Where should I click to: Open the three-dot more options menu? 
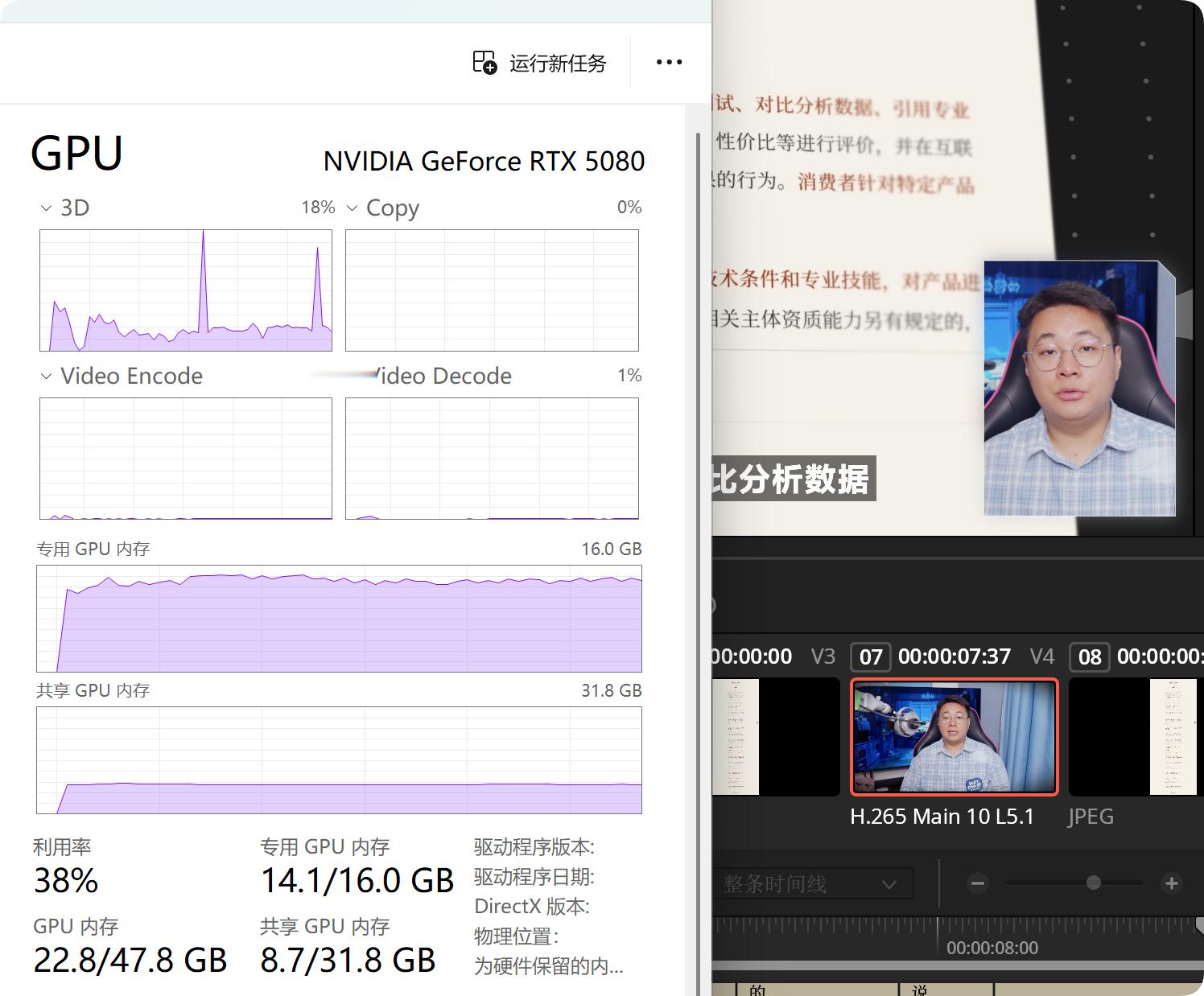[669, 62]
